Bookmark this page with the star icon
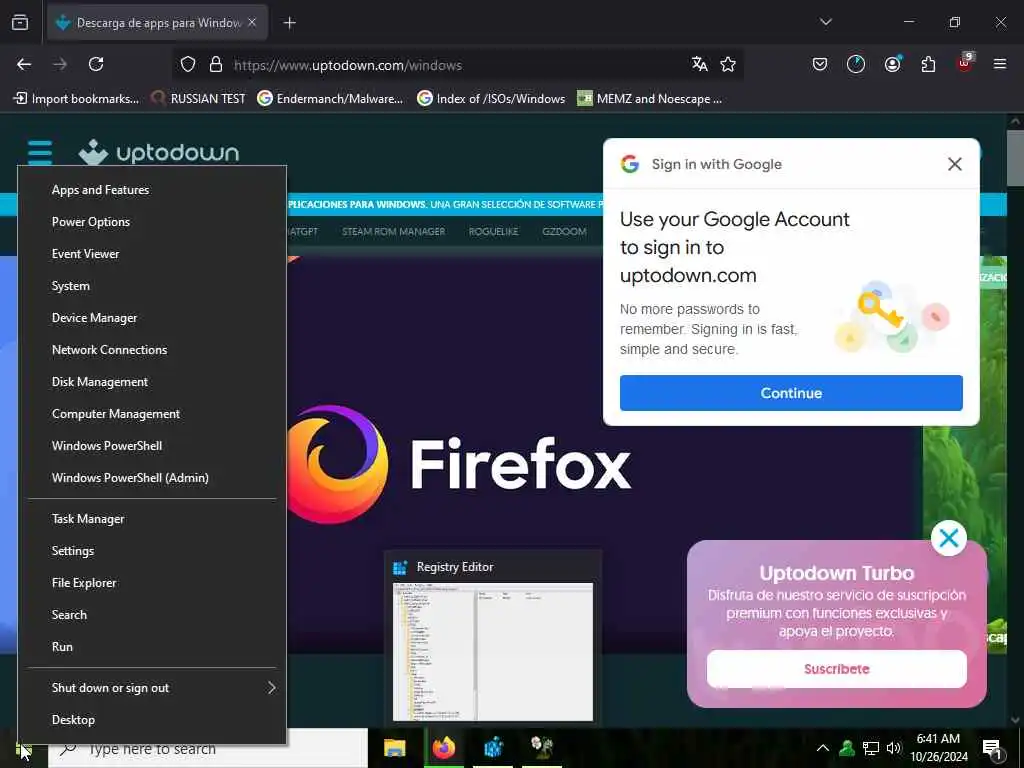This screenshot has height=768, width=1024. [x=728, y=64]
